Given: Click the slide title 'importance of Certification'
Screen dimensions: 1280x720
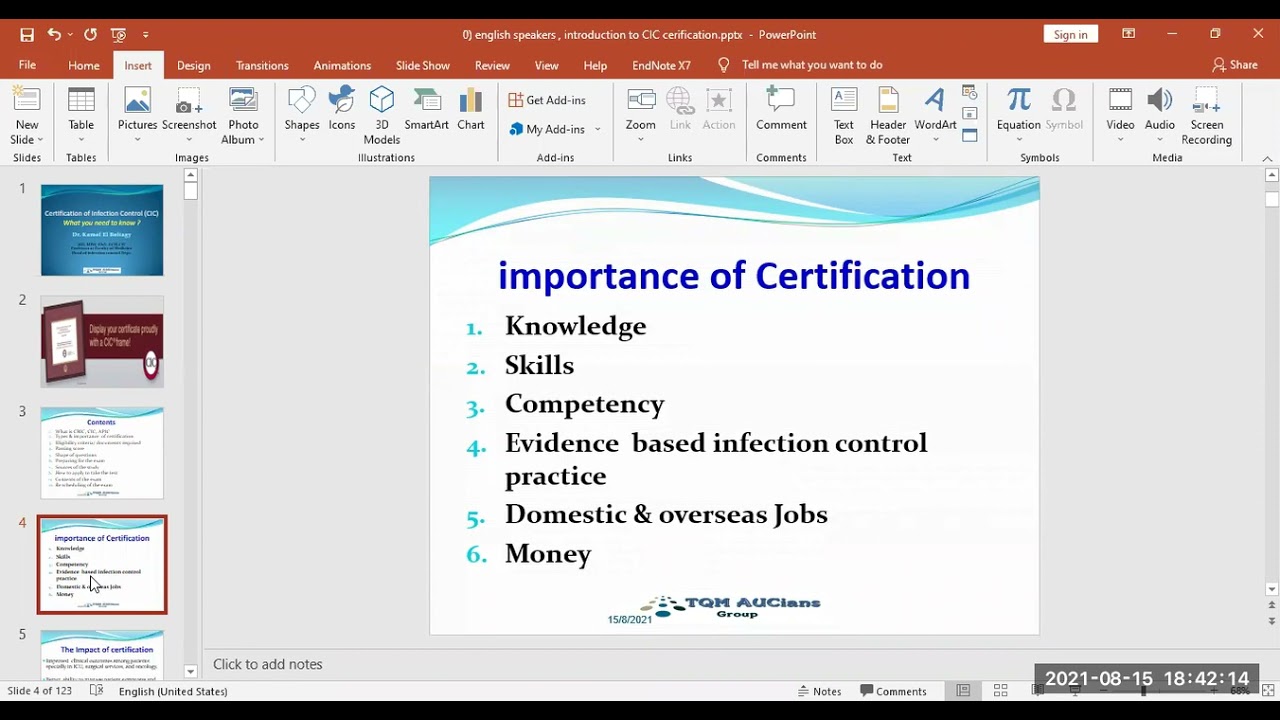Looking at the screenshot, I should pyautogui.click(x=734, y=276).
